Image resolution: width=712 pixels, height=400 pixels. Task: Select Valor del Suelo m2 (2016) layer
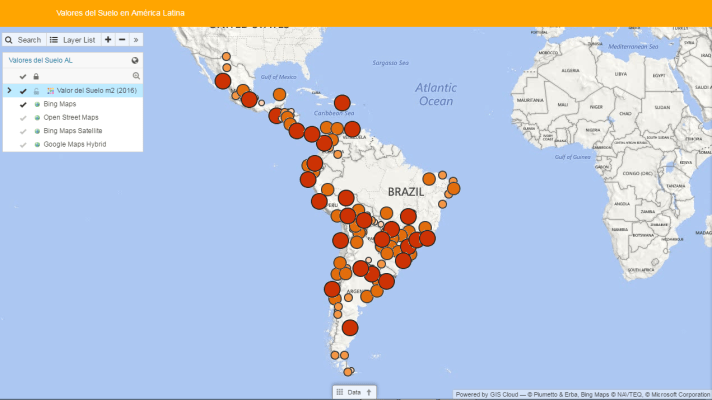click(x=97, y=90)
